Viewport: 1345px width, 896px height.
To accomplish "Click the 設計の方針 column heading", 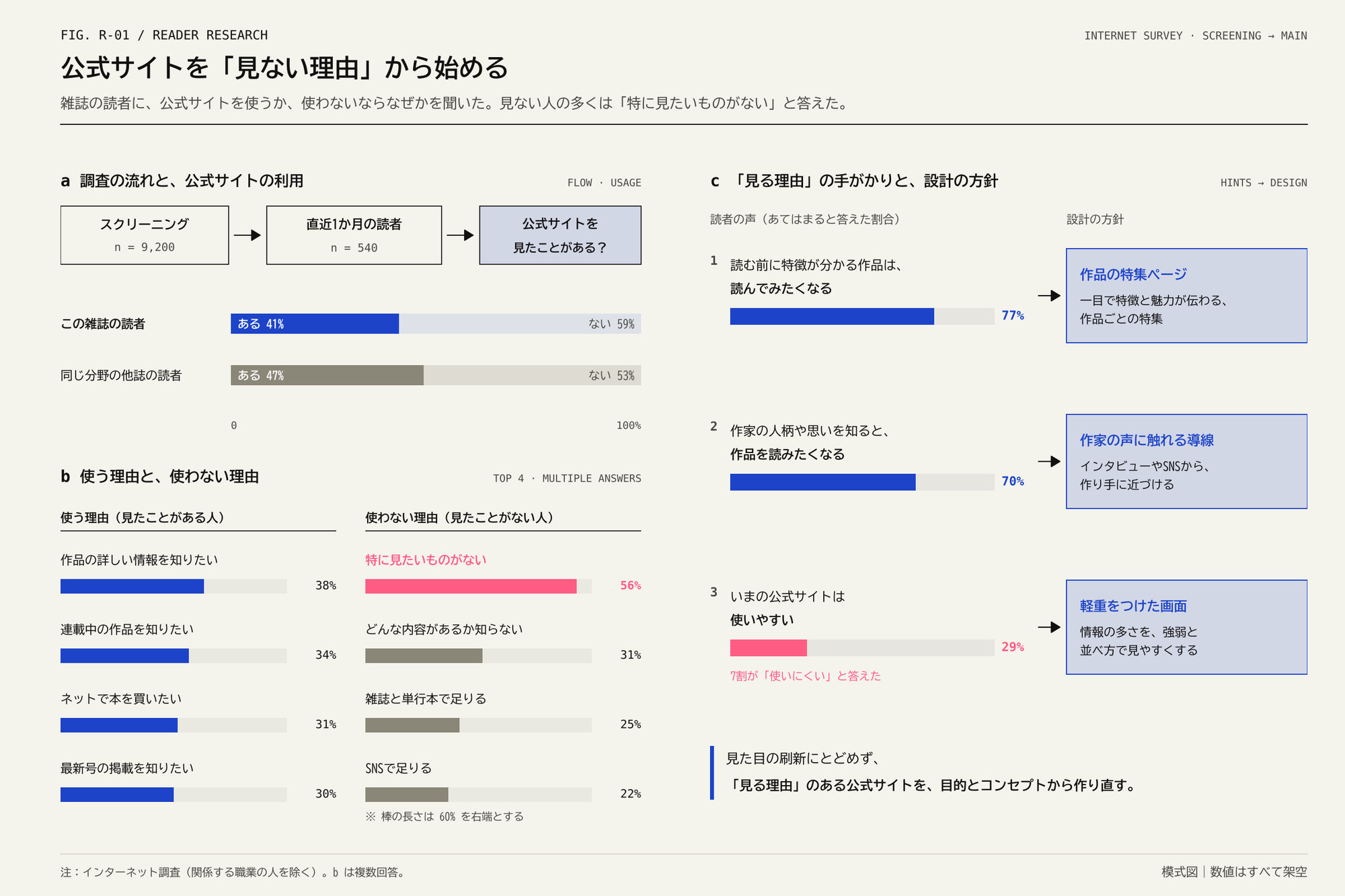I will click(1095, 219).
